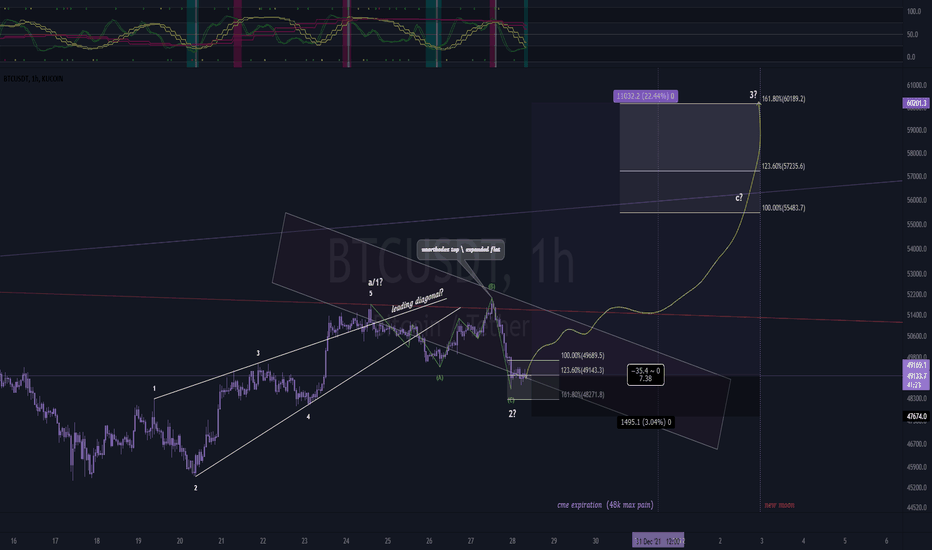Image resolution: width=932 pixels, height=550 pixels.
Task: Click 50.0 on the oscillator scale
Action: pos(912,34)
